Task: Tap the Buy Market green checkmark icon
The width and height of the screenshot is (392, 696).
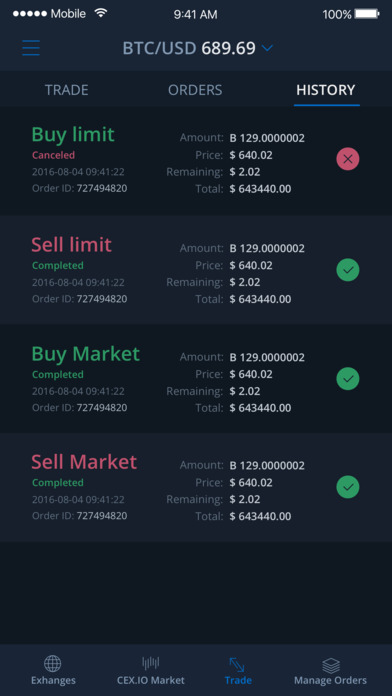Action: point(348,379)
